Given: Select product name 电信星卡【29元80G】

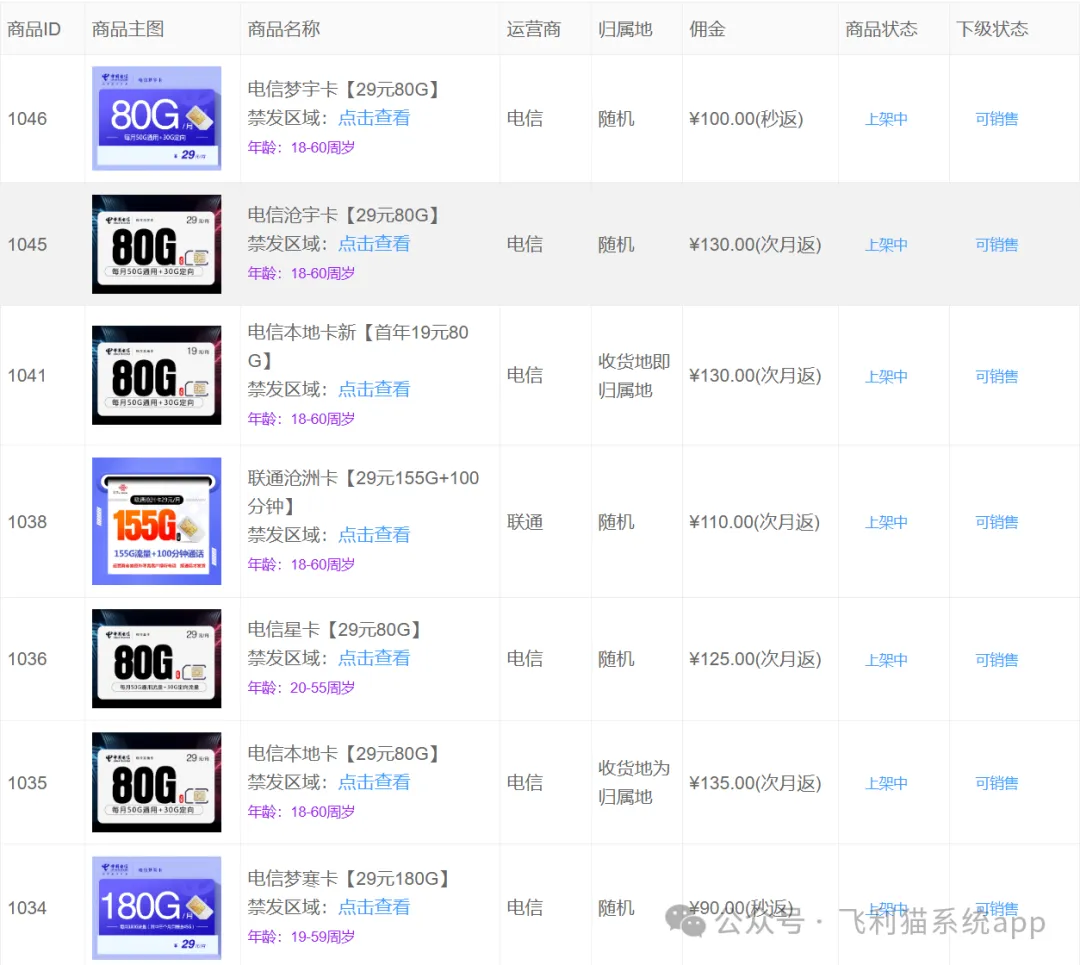Looking at the screenshot, I should 334,629.
